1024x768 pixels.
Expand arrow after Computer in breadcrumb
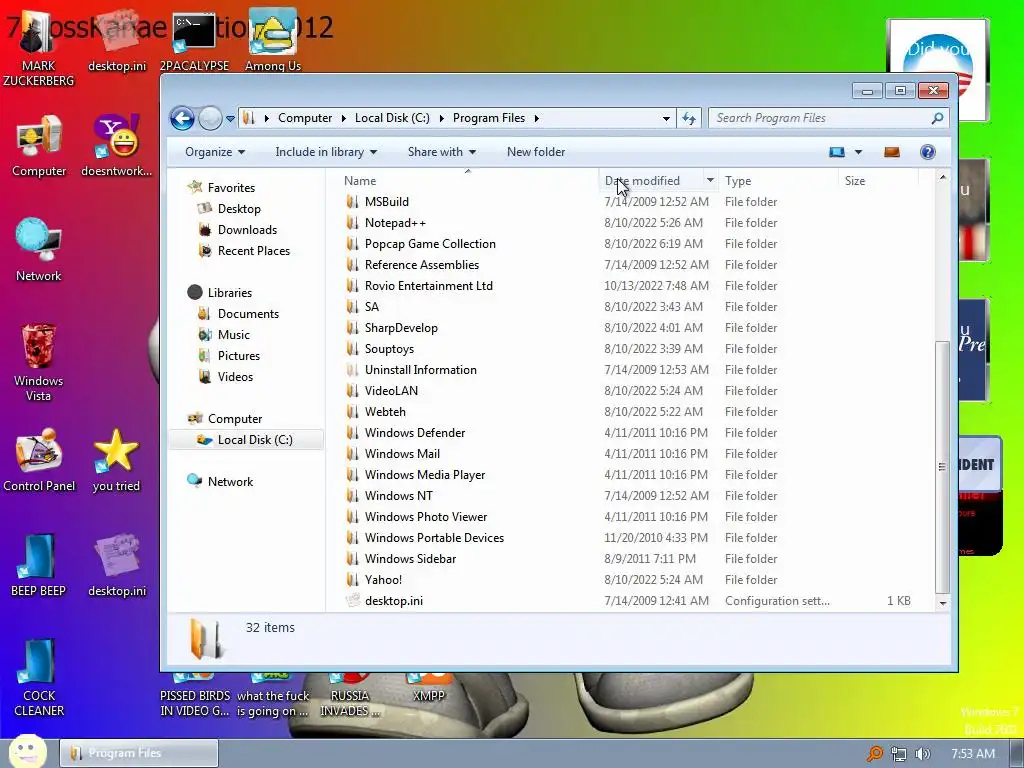(344, 118)
